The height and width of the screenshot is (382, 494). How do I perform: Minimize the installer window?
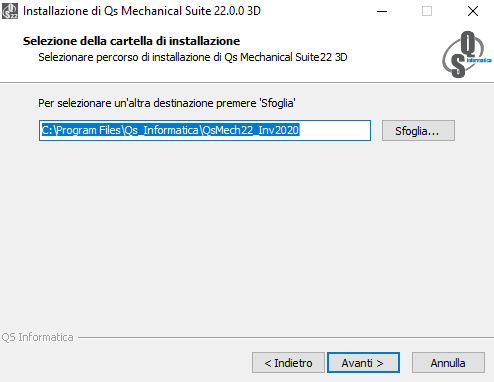pyautogui.click(x=382, y=11)
